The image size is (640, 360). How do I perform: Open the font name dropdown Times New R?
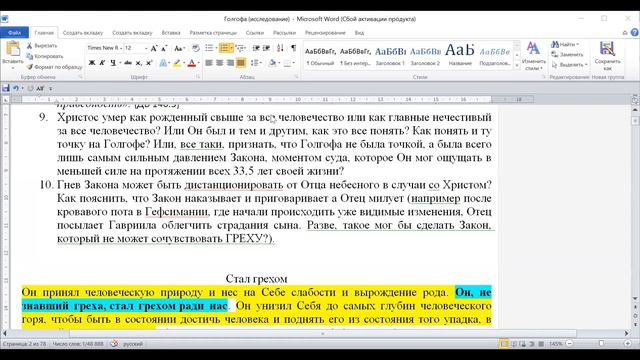click(121, 48)
